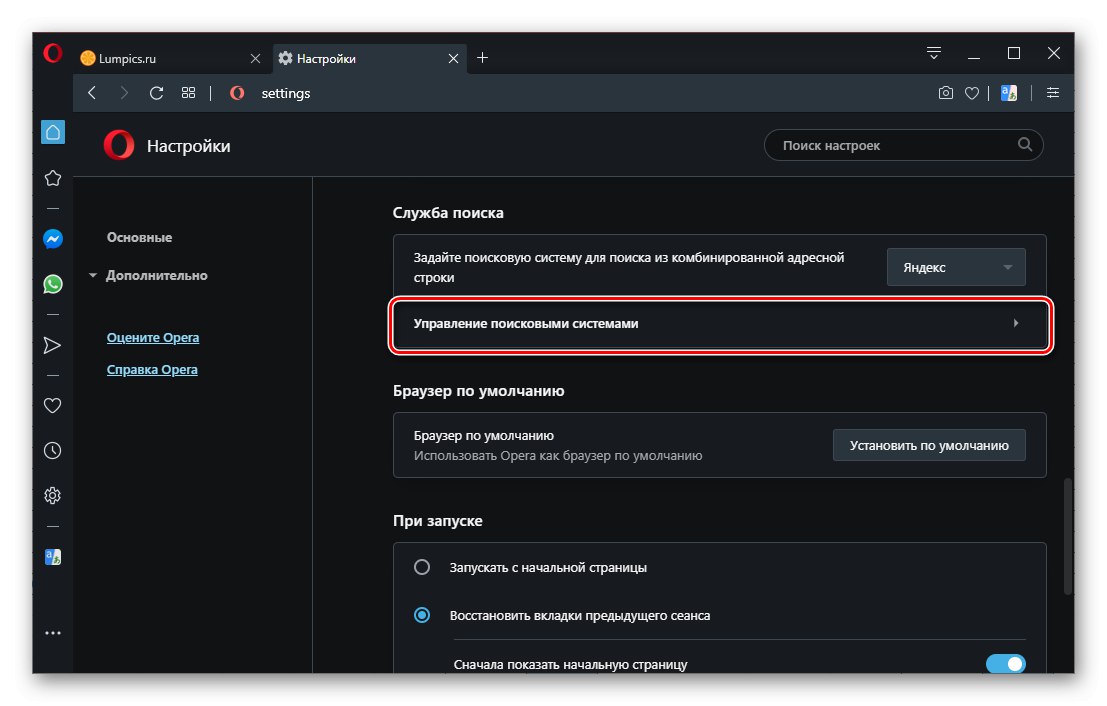Image resolution: width=1107 pixels, height=706 pixels.
Task: Open the Speed Dial grid icon
Action: [188, 93]
